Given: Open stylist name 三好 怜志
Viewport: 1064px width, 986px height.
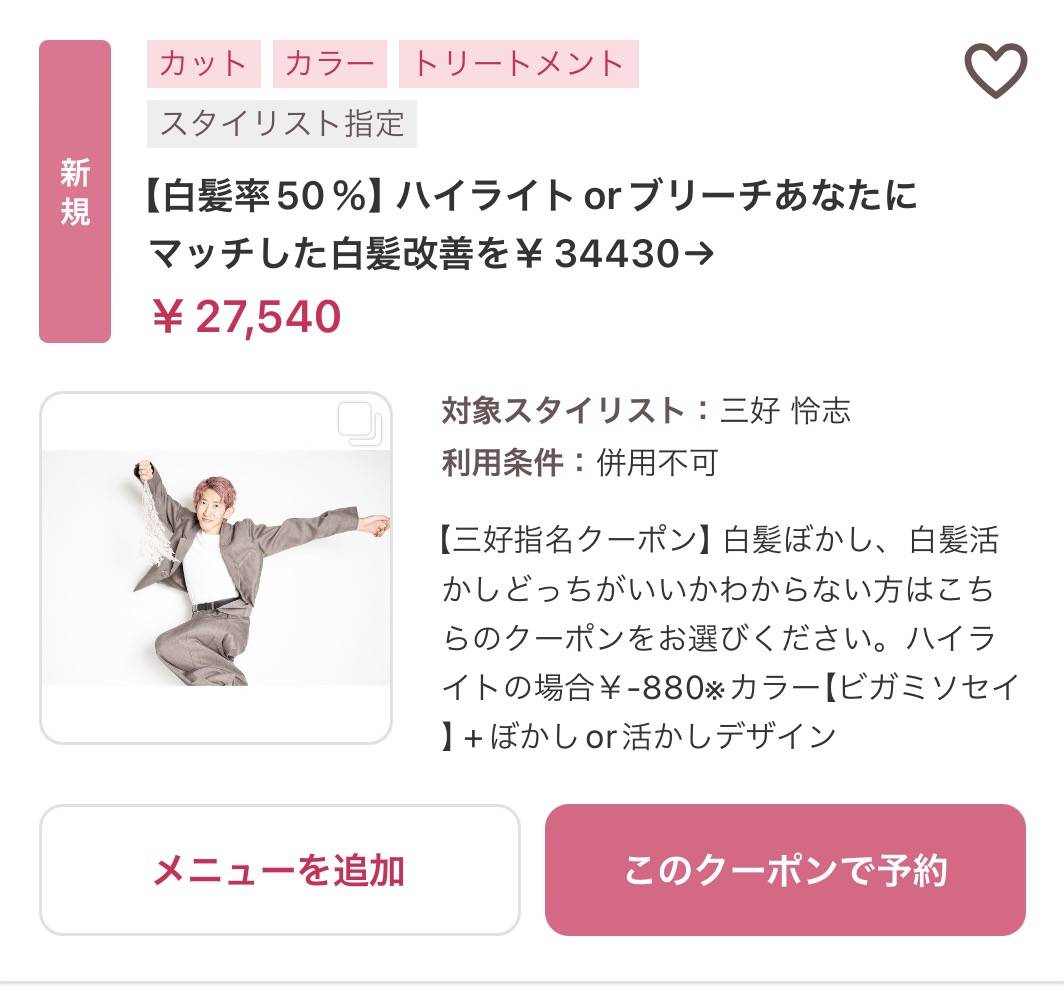Looking at the screenshot, I should [x=785, y=411].
